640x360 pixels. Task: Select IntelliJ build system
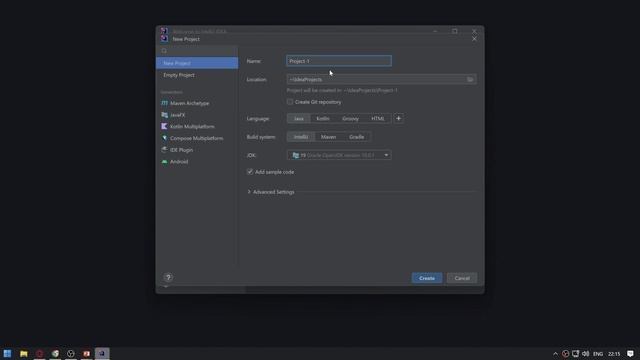pyautogui.click(x=301, y=137)
